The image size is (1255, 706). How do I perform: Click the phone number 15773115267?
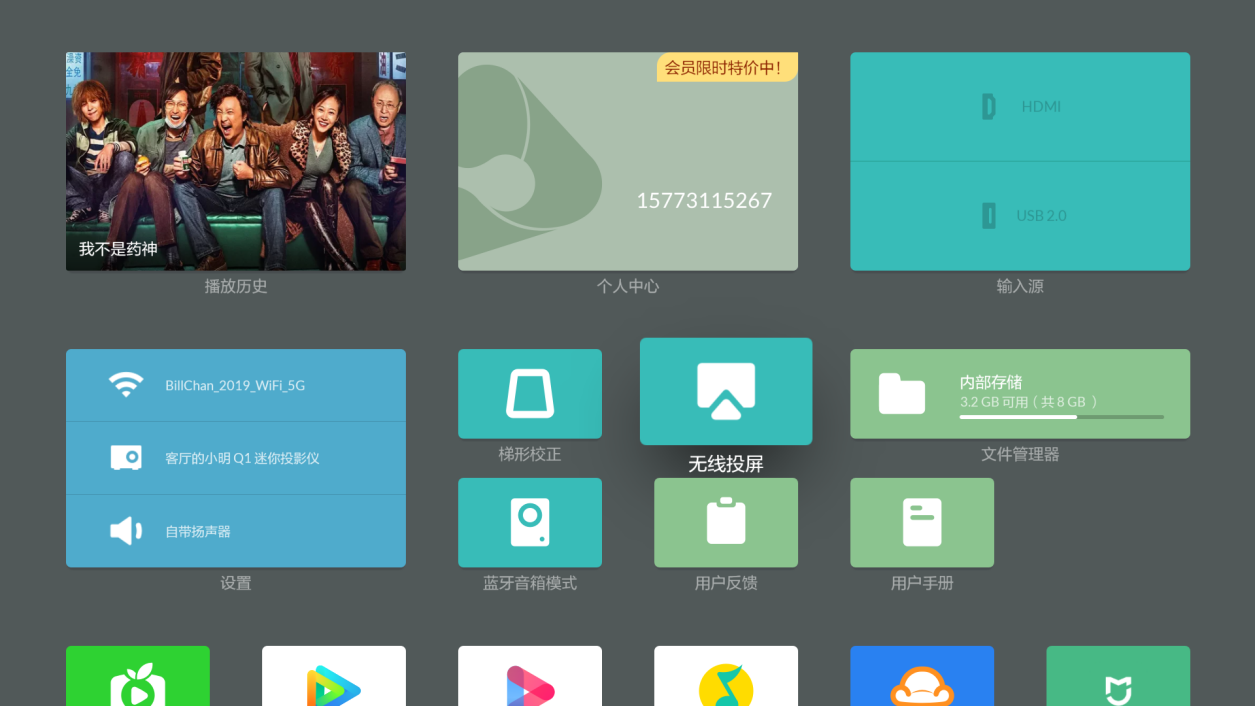coord(704,201)
